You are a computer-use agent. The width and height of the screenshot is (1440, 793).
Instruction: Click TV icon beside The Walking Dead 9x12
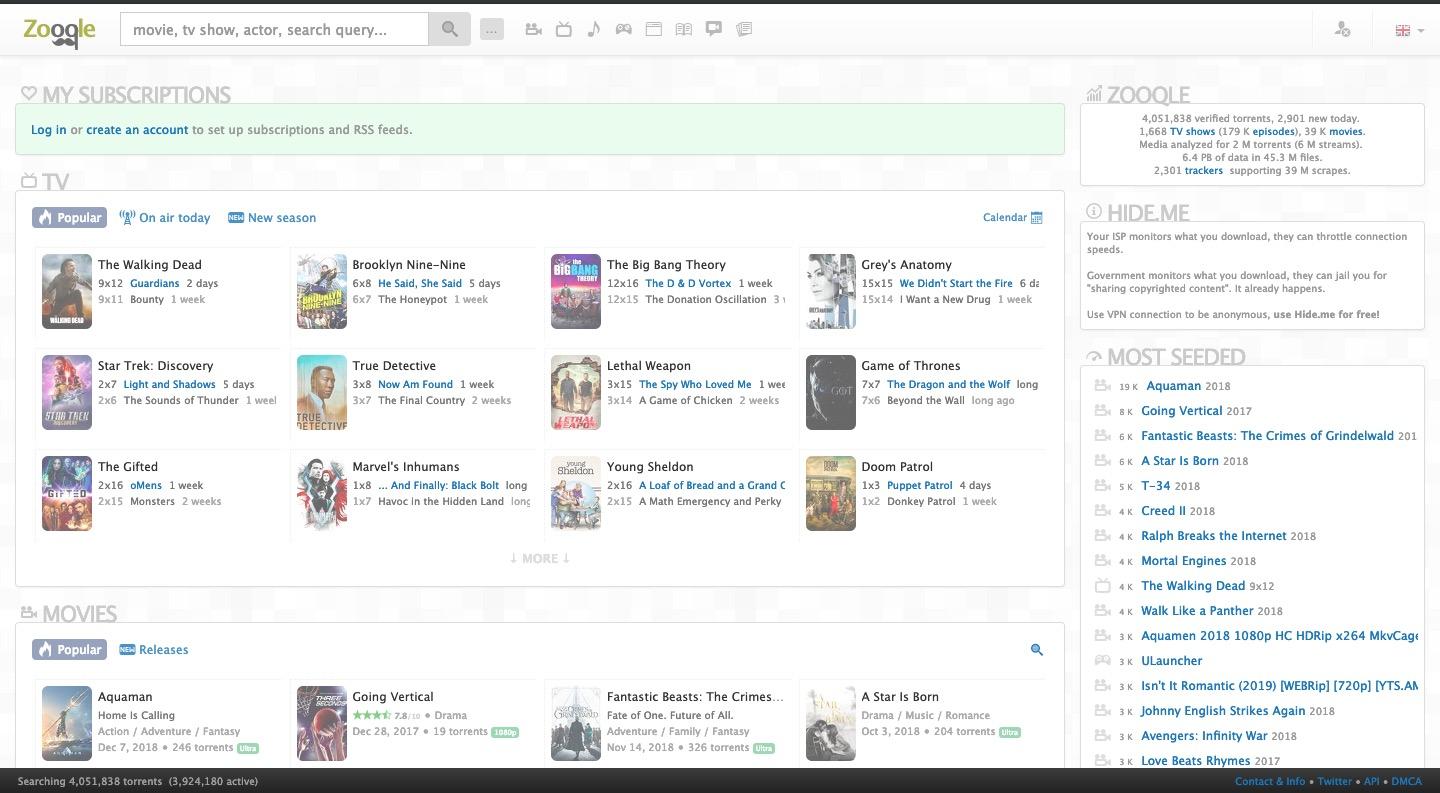[x=1103, y=586]
